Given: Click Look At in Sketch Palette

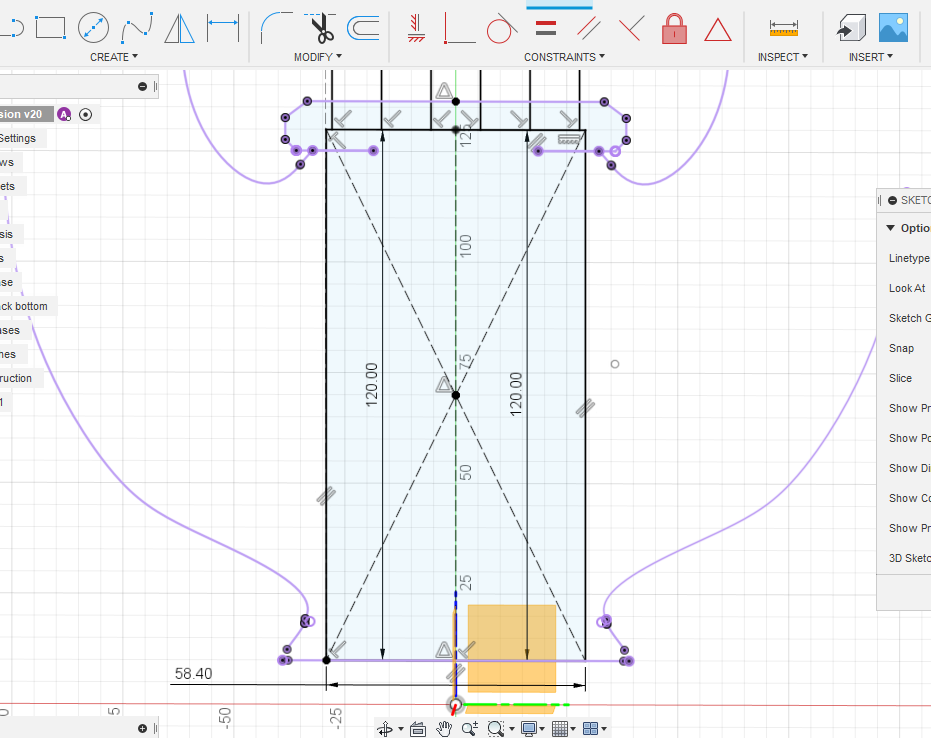Looking at the screenshot, I should click(907, 288).
